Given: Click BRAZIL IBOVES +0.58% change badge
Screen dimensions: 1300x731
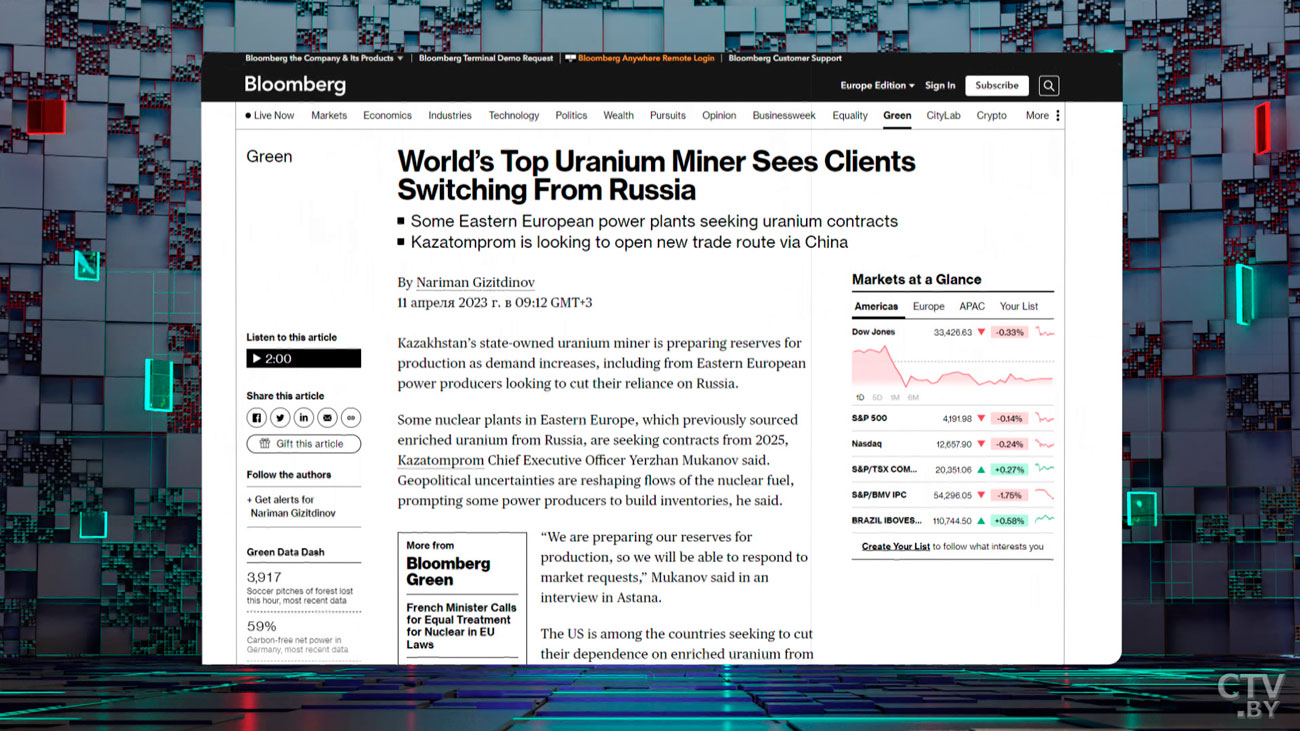Looking at the screenshot, I should click(1010, 521).
